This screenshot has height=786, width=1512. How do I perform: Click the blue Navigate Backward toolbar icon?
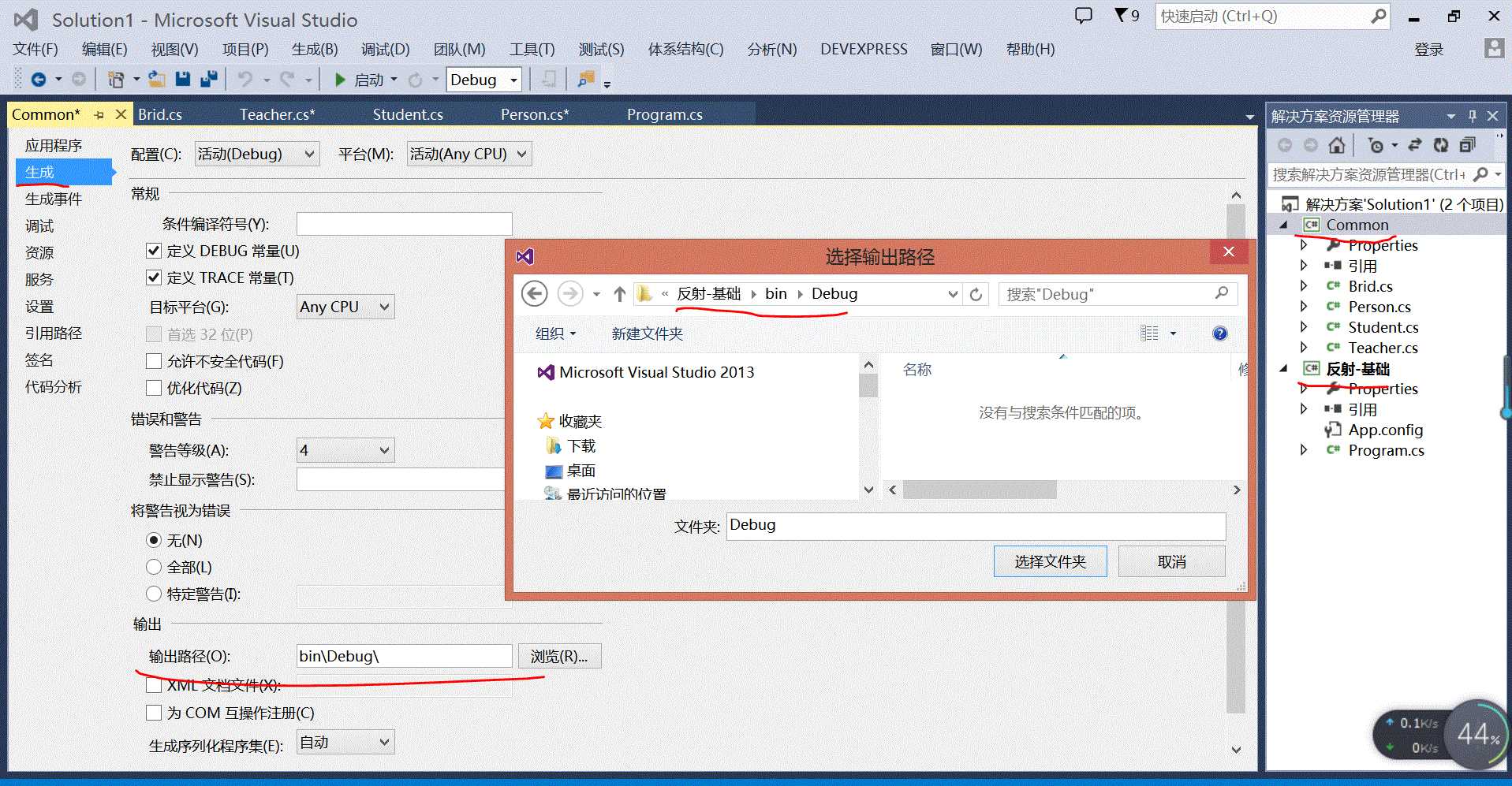point(38,80)
